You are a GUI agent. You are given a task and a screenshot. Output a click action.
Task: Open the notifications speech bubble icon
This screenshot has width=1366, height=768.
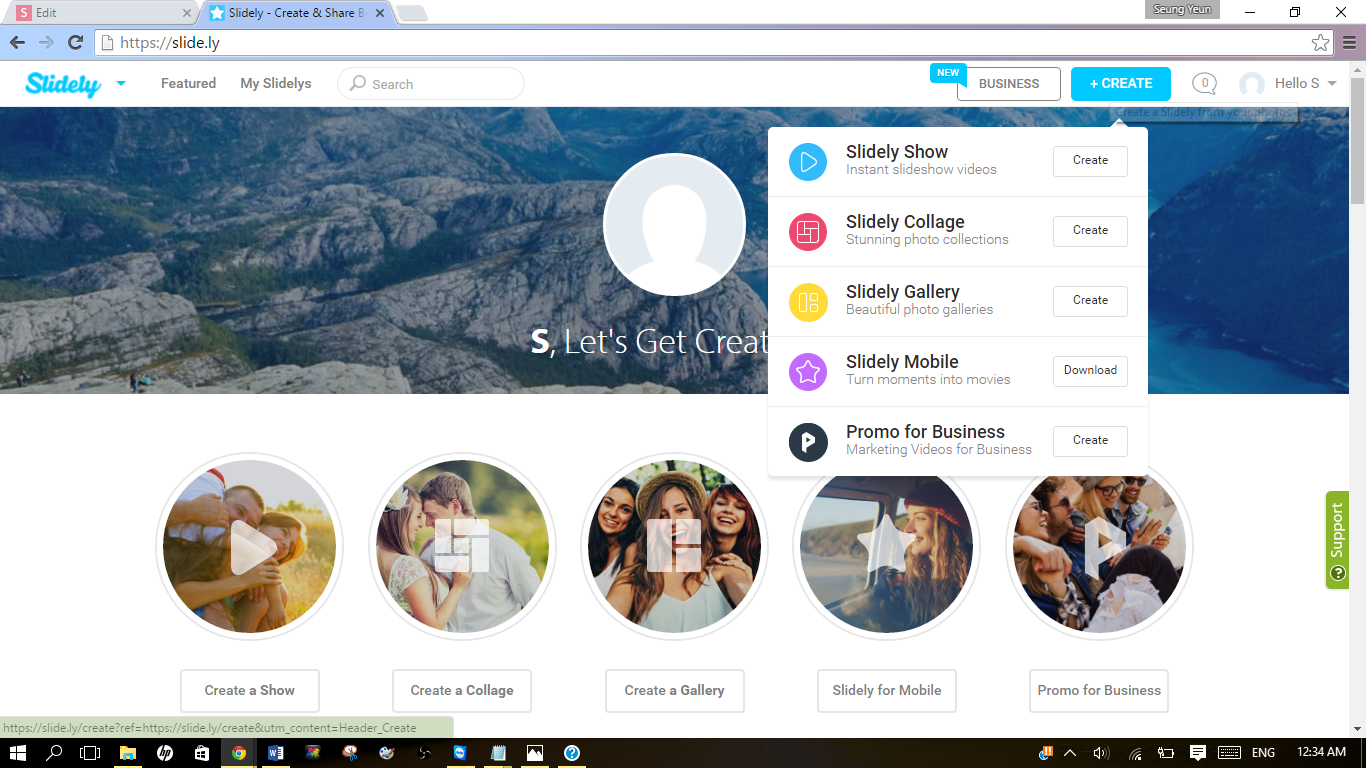point(1205,84)
